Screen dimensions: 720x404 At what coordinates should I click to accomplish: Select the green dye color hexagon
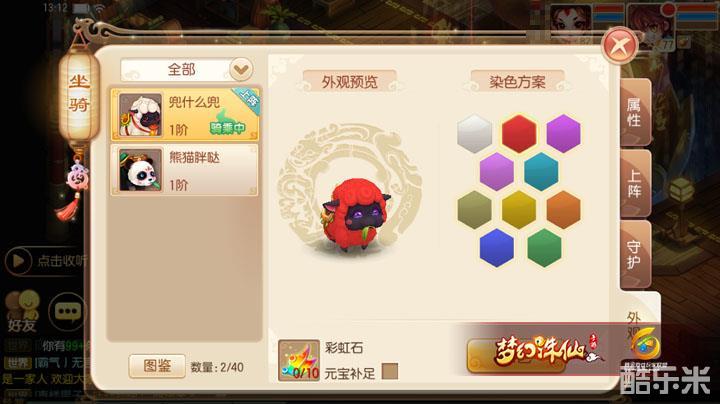tap(544, 248)
